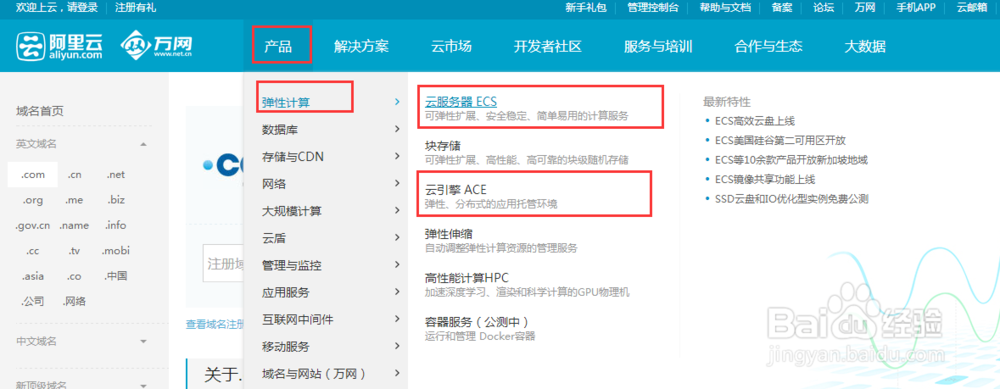The image size is (1000, 389).
Task: Click the 注册域名 search input field
Action: [223, 263]
